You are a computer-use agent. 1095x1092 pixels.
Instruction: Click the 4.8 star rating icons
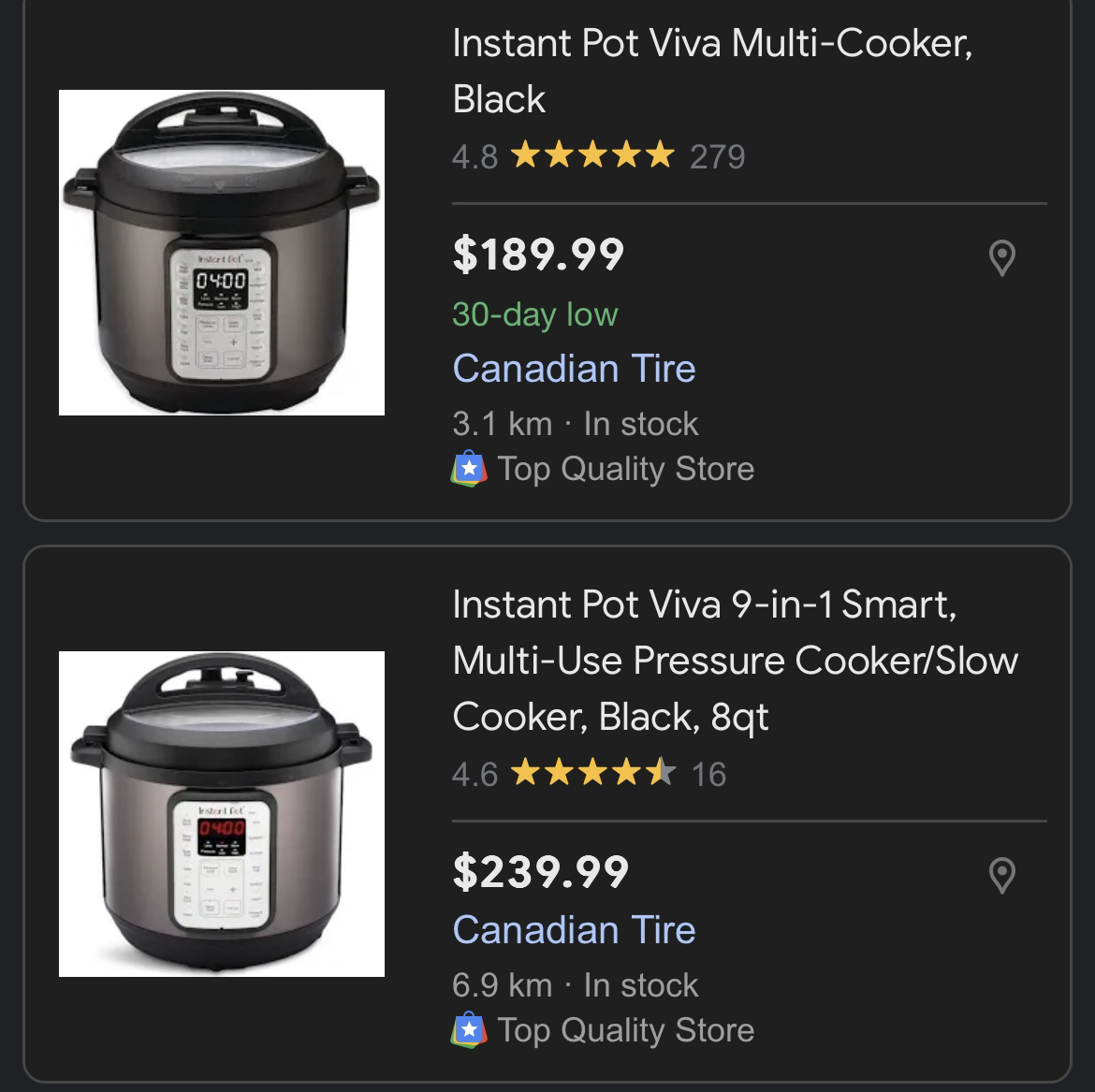[x=591, y=155]
